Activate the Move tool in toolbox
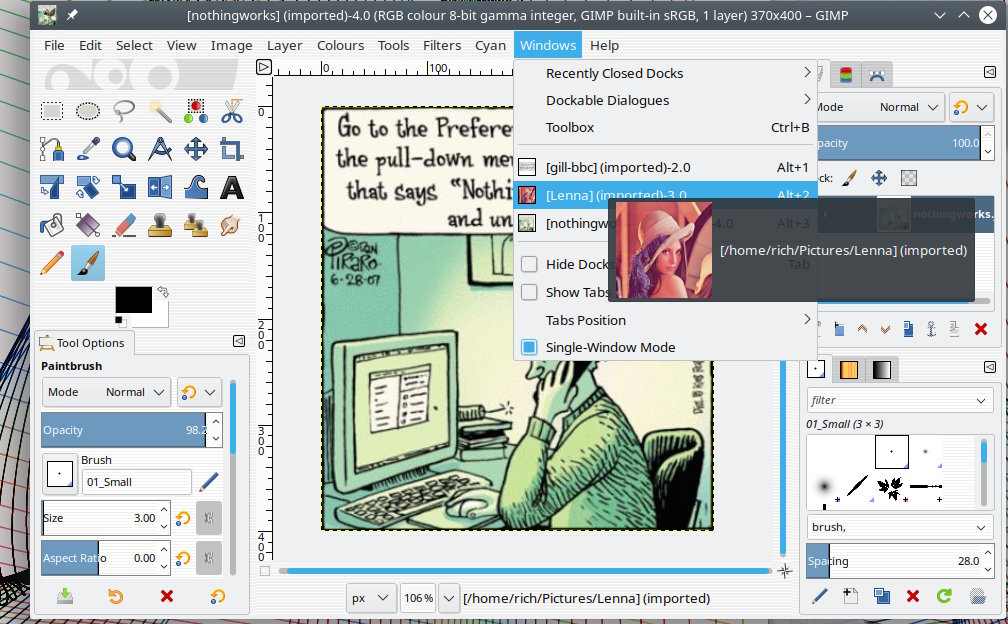The height and width of the screenshot is (624, 1008). pos(196,149)
